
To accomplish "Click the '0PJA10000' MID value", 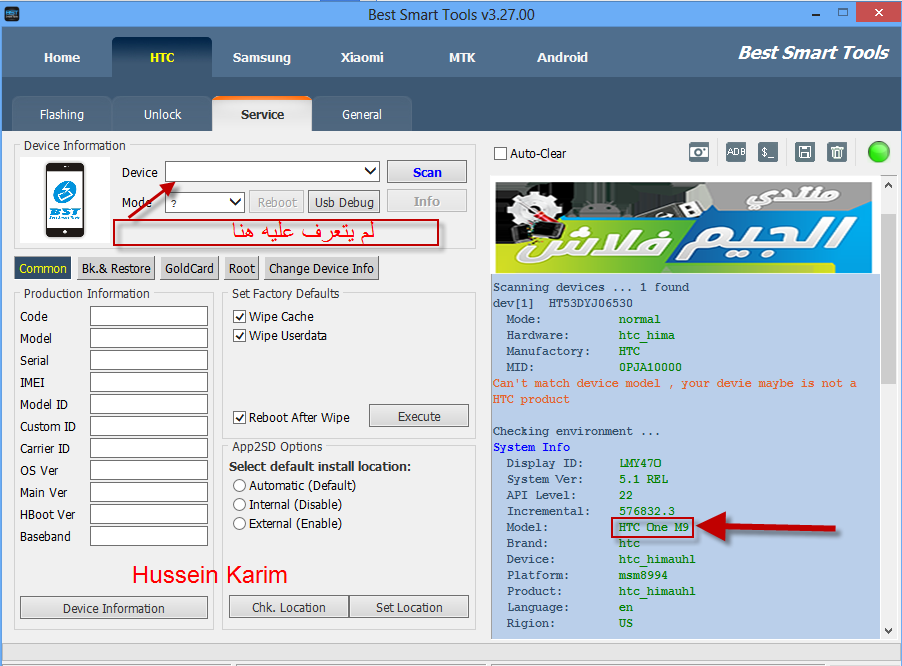I will click(650, 367).
